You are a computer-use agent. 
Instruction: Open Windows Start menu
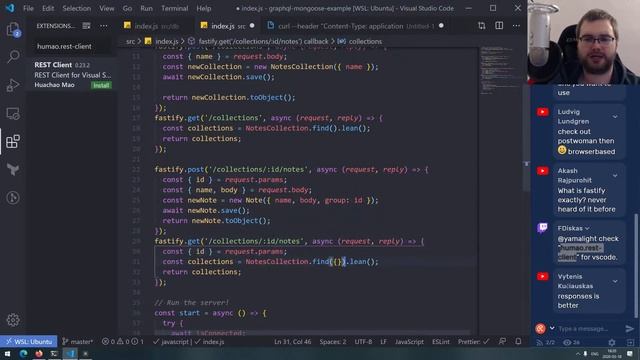point(7,353)
